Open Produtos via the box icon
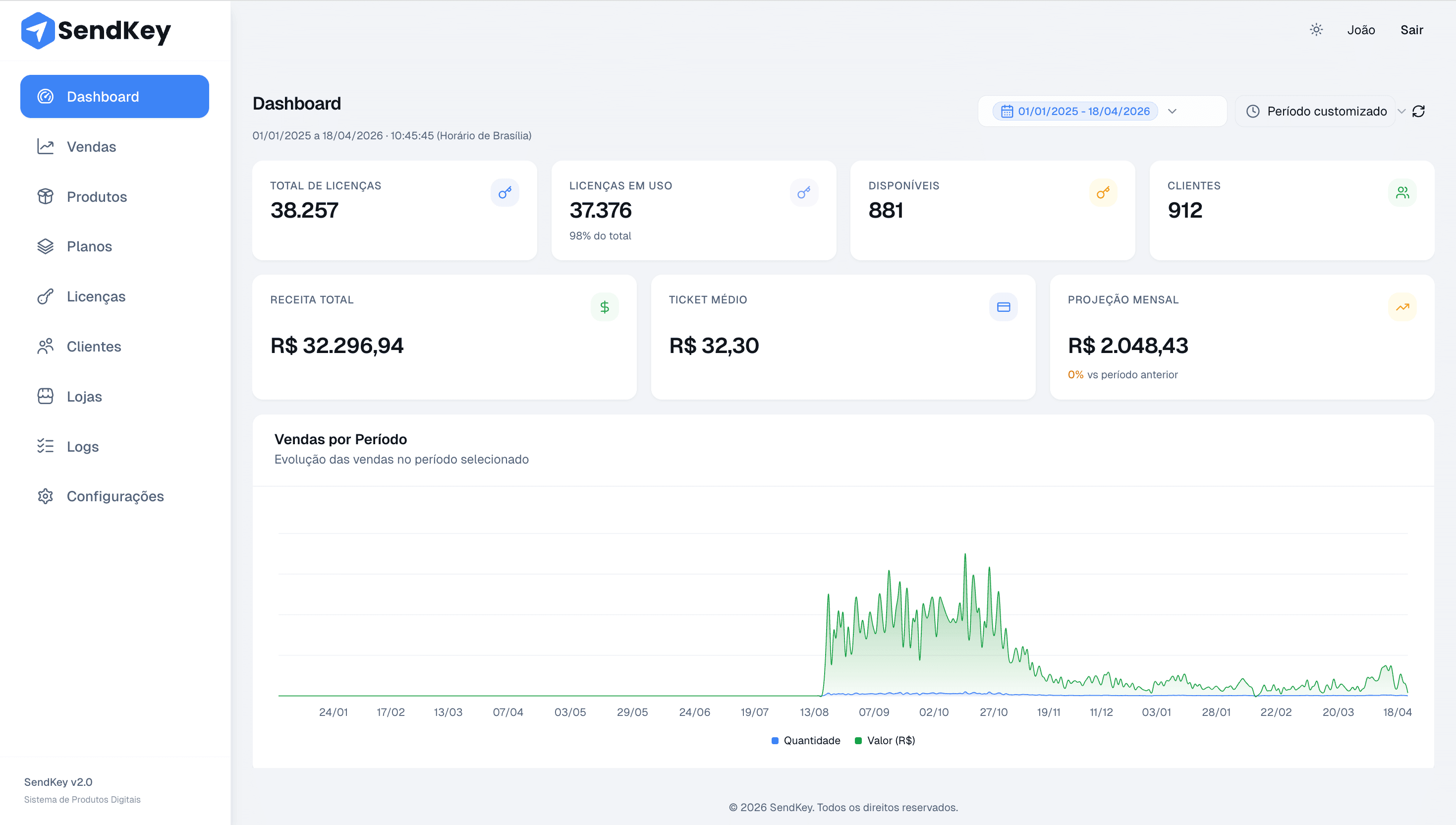Image resolution: width=1456 pixels, height=825 pixels. pos(45,196)
